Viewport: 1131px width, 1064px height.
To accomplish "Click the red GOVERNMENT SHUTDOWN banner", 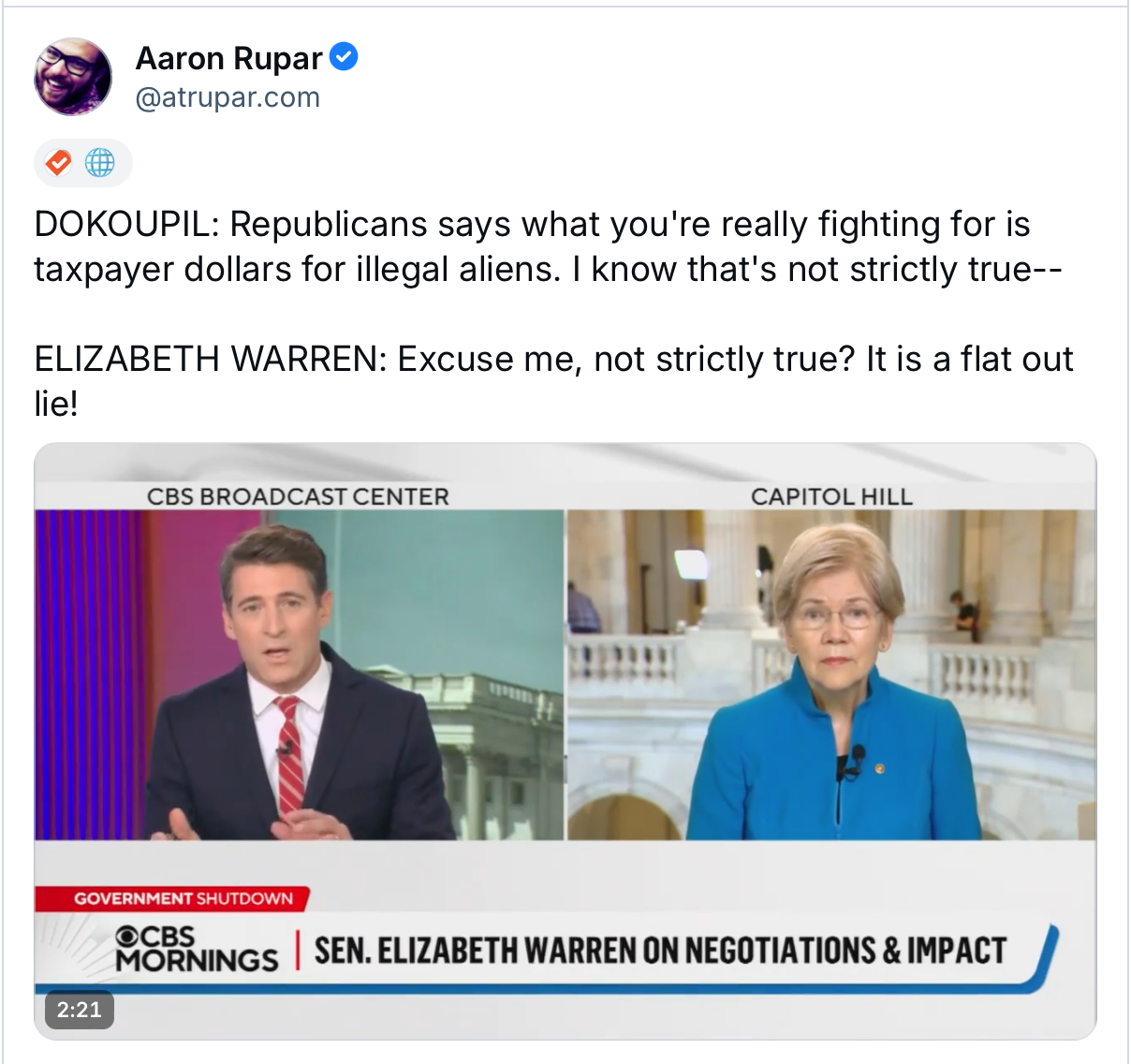I will [172, 898].
